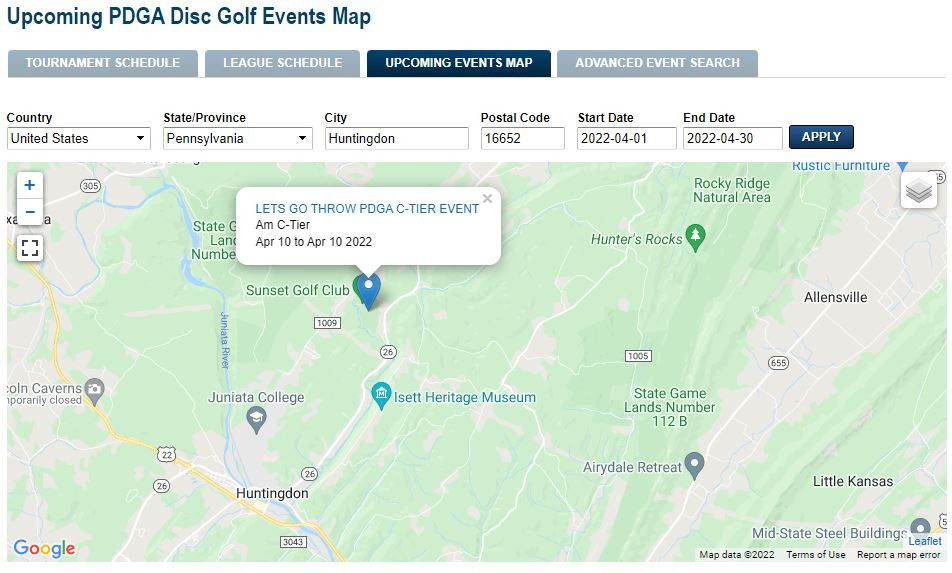Click the Start Date field

pyautogui.click(x=627, y=138)
